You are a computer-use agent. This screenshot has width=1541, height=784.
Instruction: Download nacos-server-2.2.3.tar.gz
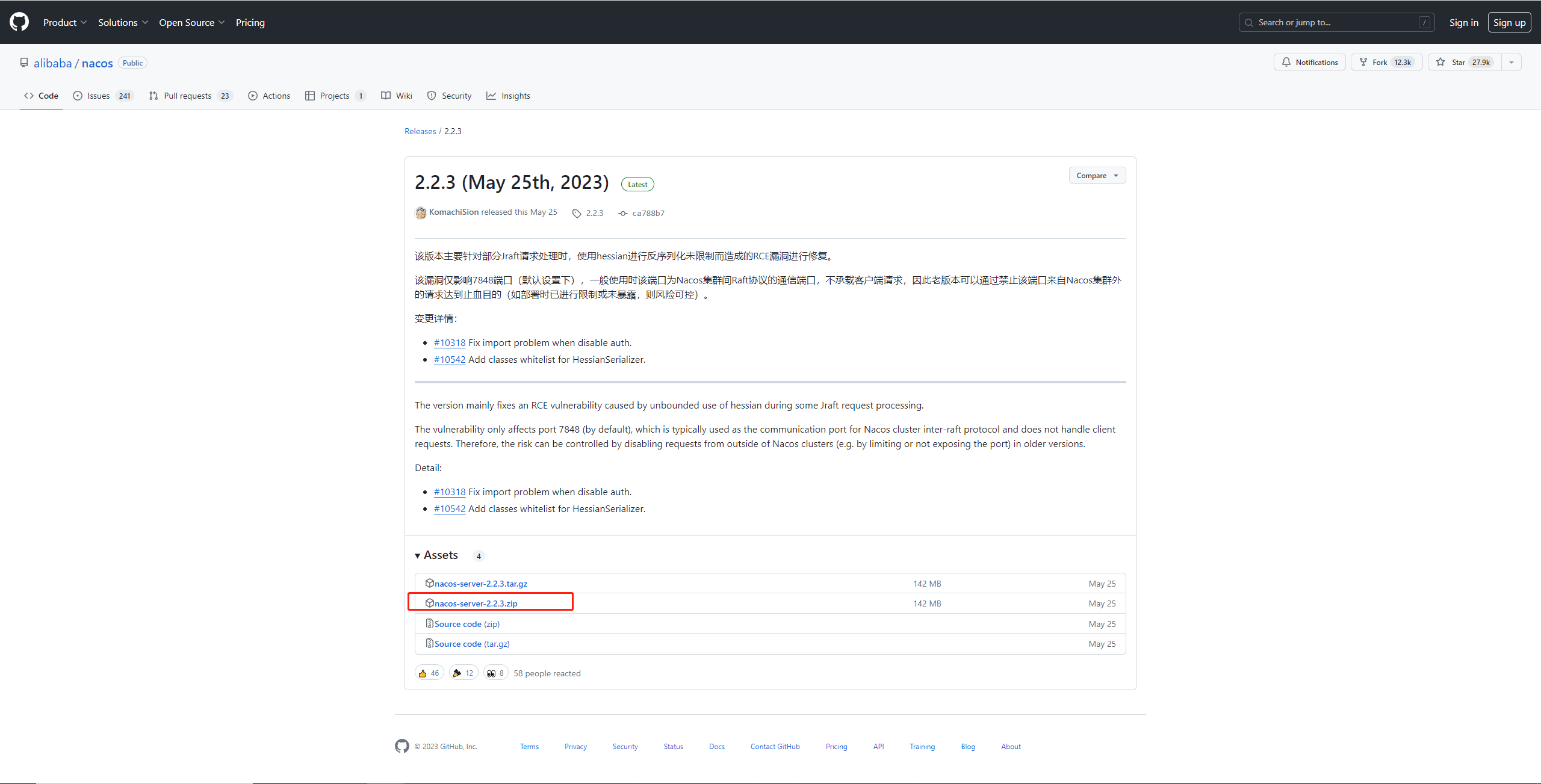click(481, 584)
